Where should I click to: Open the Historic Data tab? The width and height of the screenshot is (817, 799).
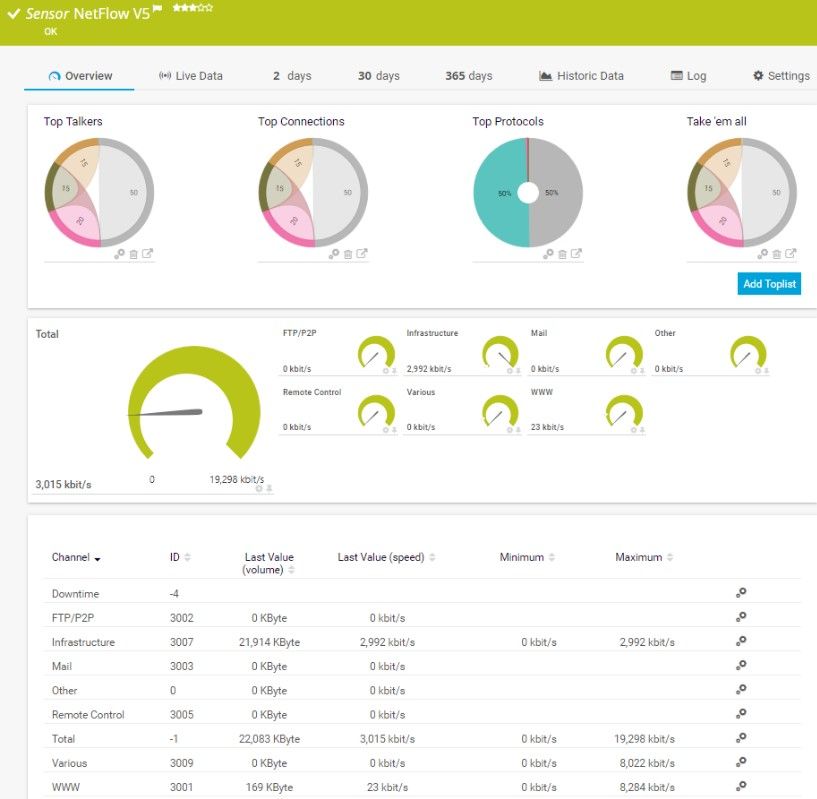click(x=581, y=75)
